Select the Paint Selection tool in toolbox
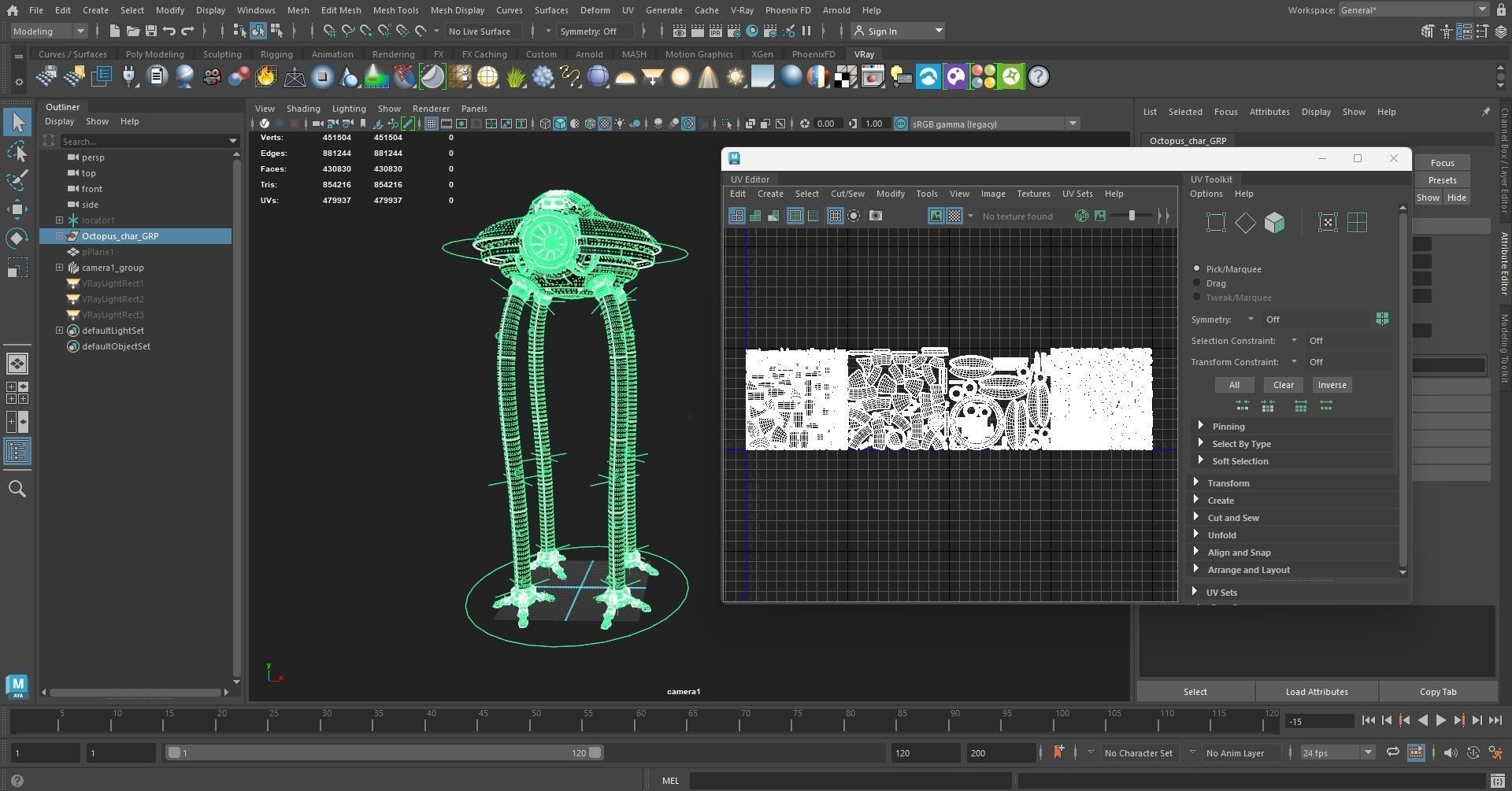Screen dimensions: 1512x791 17,180
